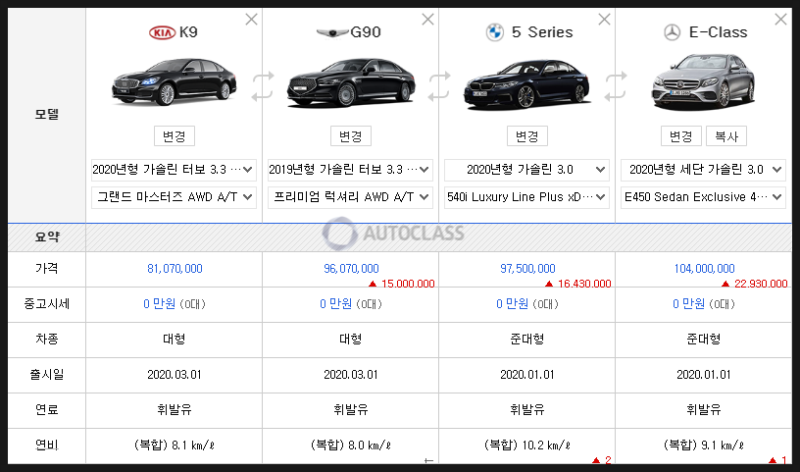Click the black G90 car thumbnail
This screenshot has width=800, height=472.
click(351, 82)
